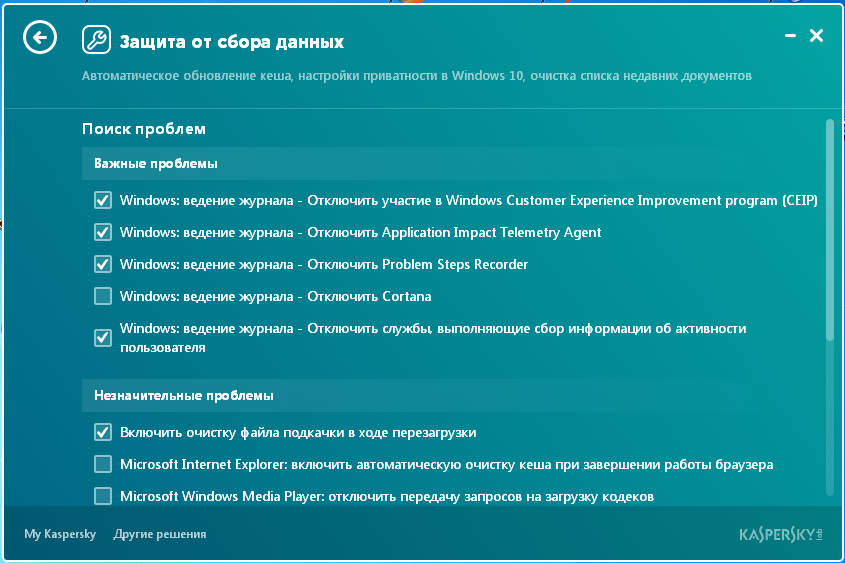Click the Microsoft Internet Explorer cache label
The width and height of the screenshot is (845, 563).
click(447, 464)
